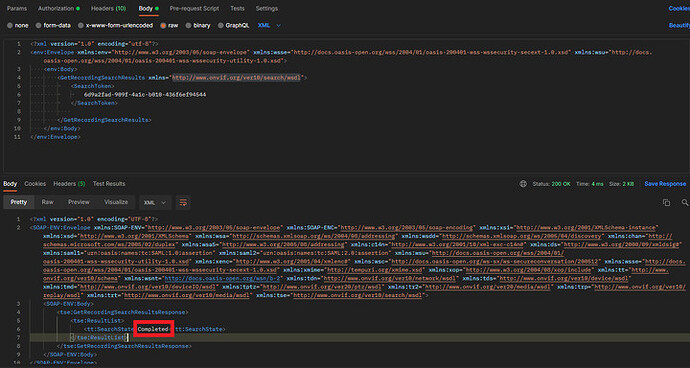Open the response Headers (5) tab
Screen dimensions: 690x368
(70, 184)
